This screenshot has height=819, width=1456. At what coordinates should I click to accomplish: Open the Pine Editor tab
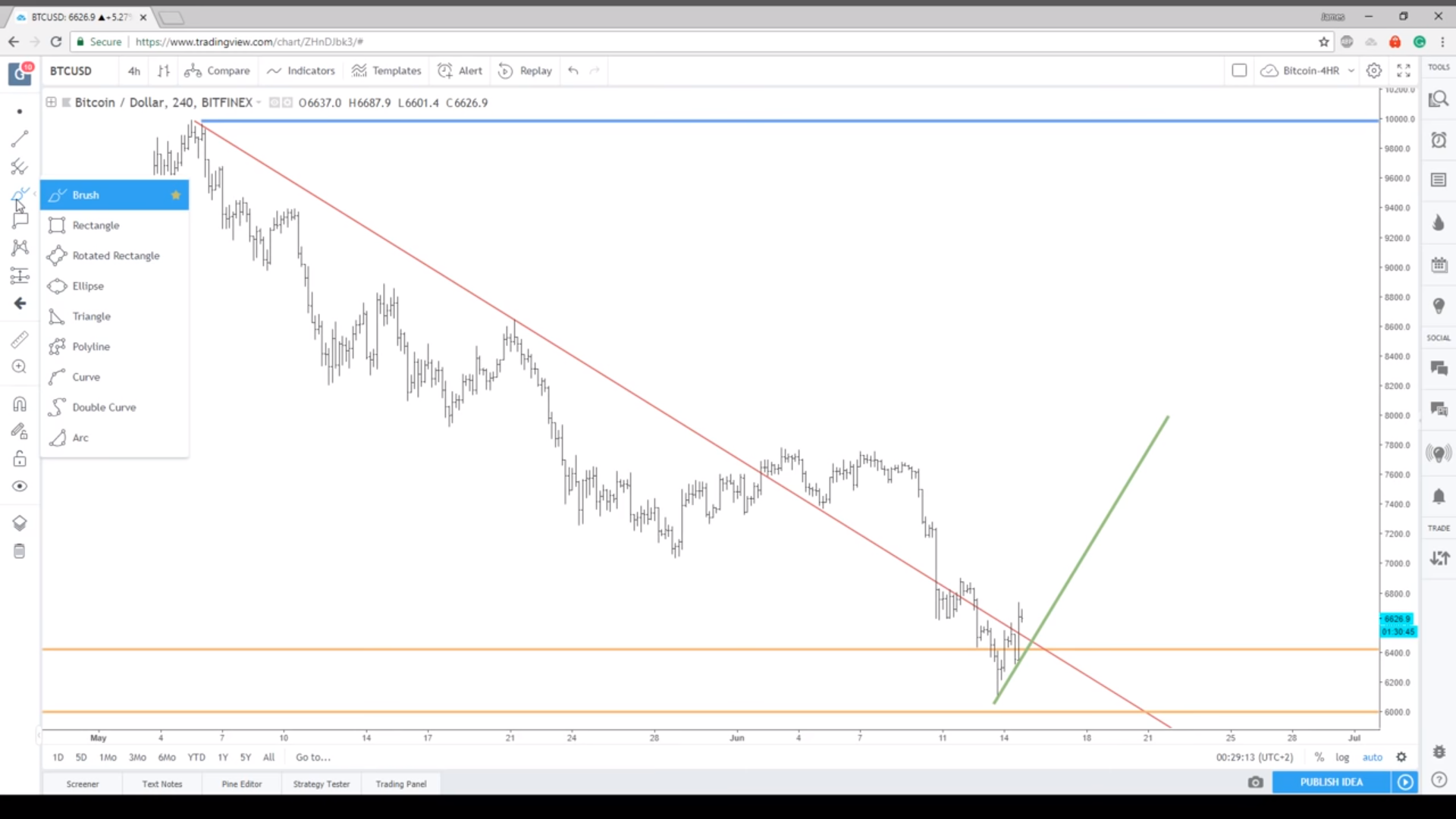pyautogui.click(x=241, y=784)
